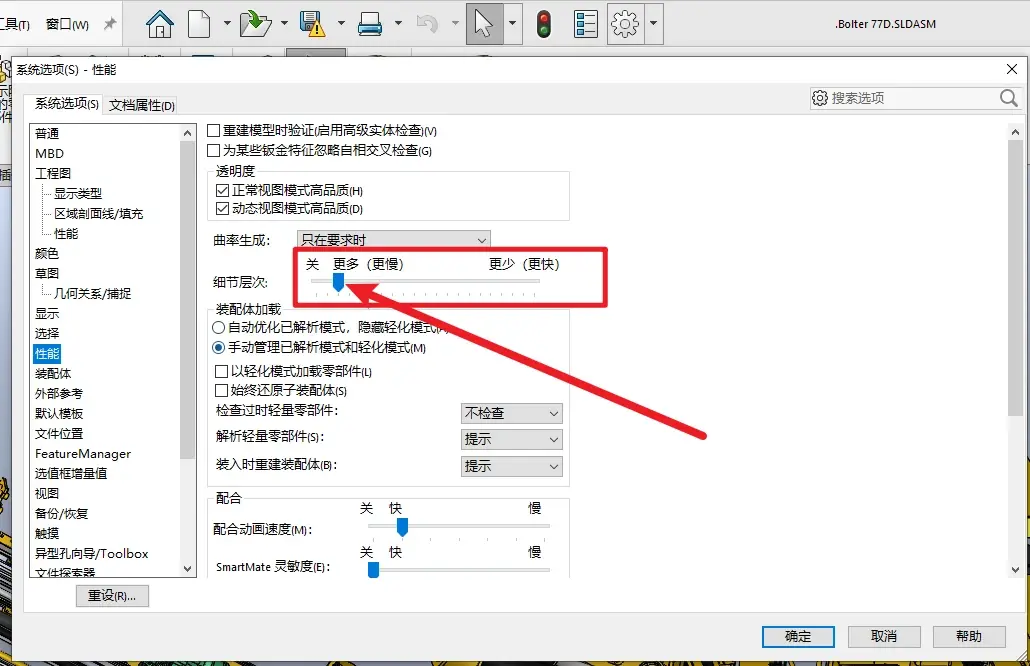Click the 搜索选项 search field
The width and height of the screenshot is (1030, 666).
[913, 98]
